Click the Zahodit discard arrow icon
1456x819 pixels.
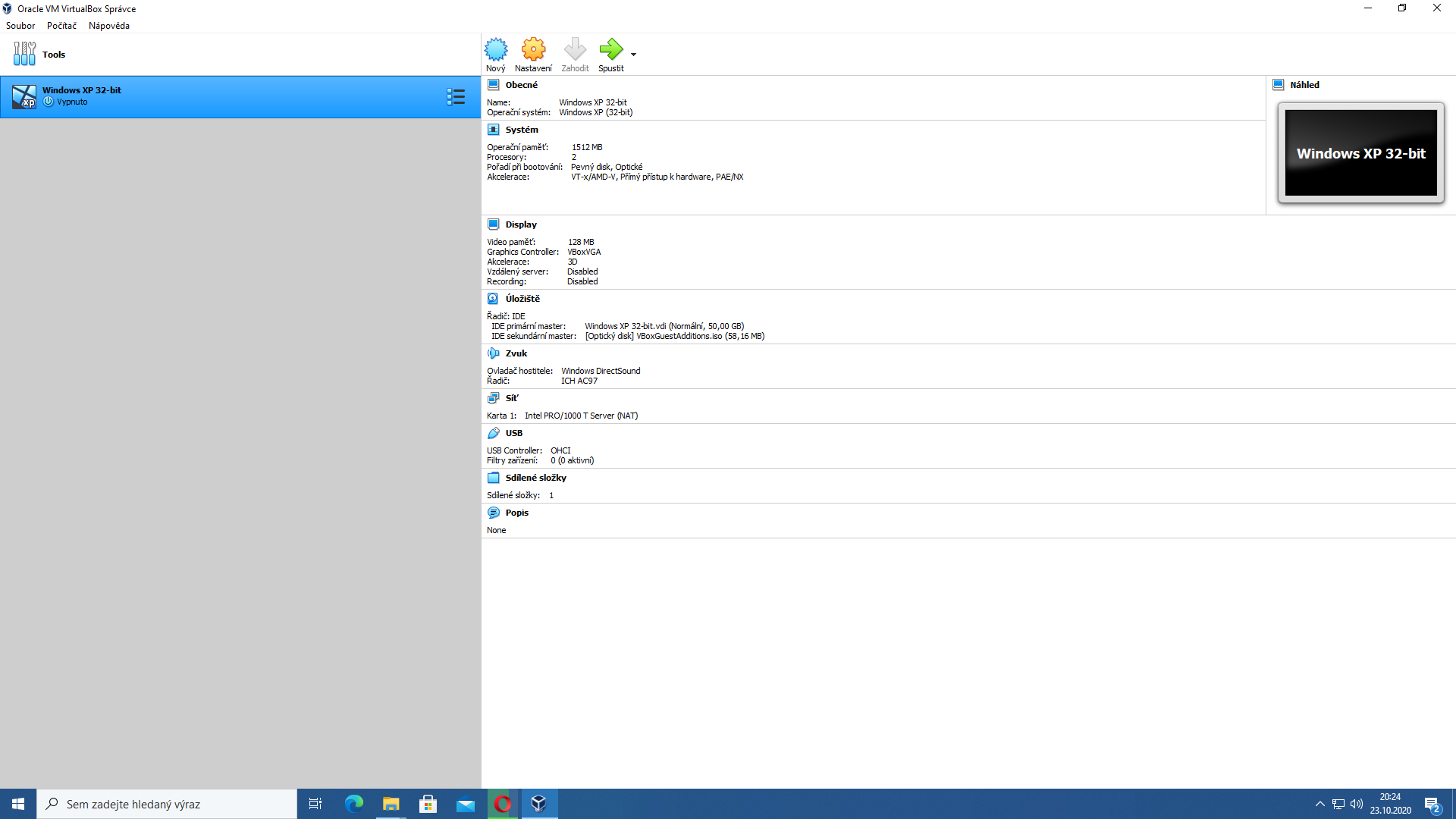575,50
